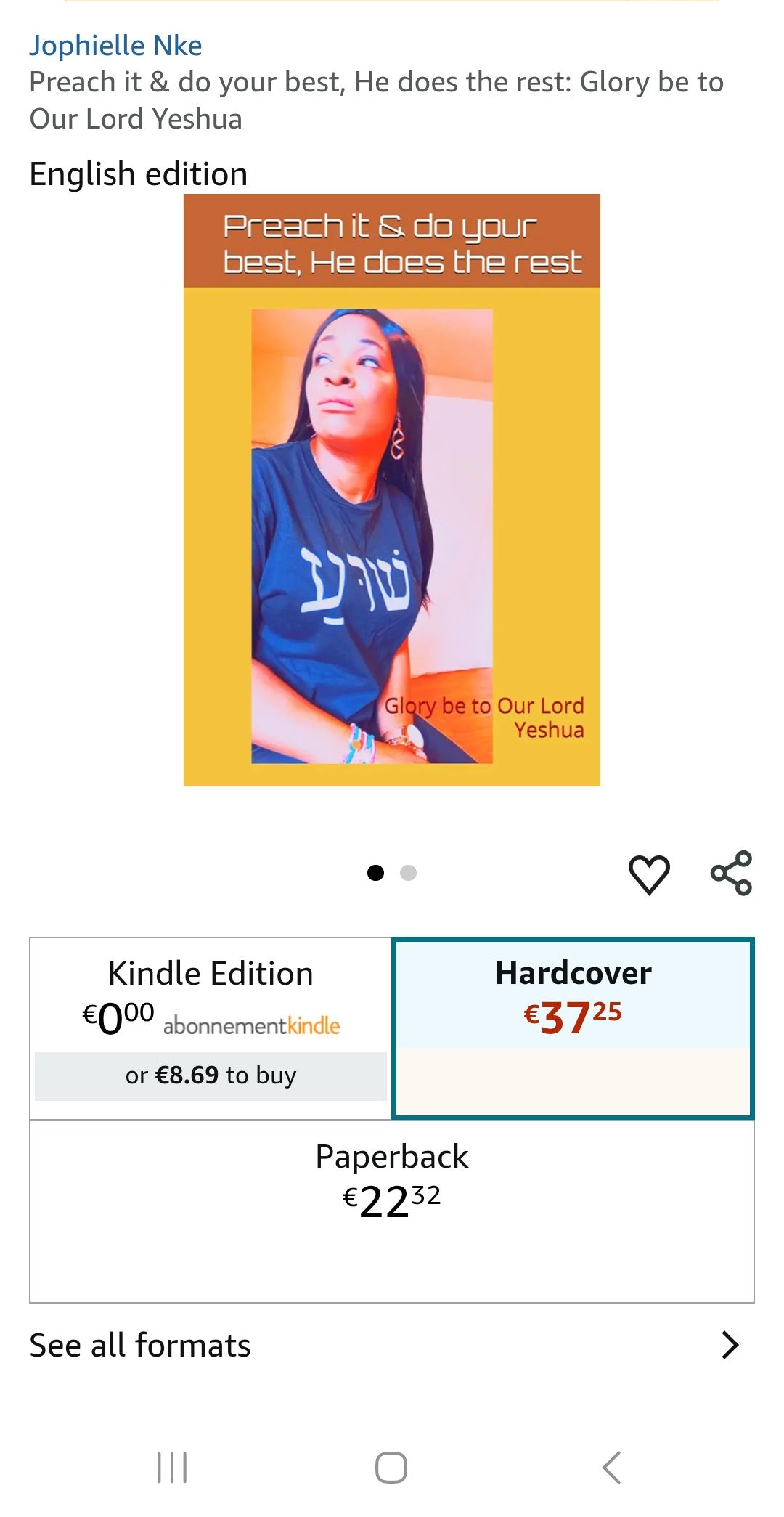Screen dimensions: 784x1517
Task: Tap the Android home button
Action: [391, 1468]
